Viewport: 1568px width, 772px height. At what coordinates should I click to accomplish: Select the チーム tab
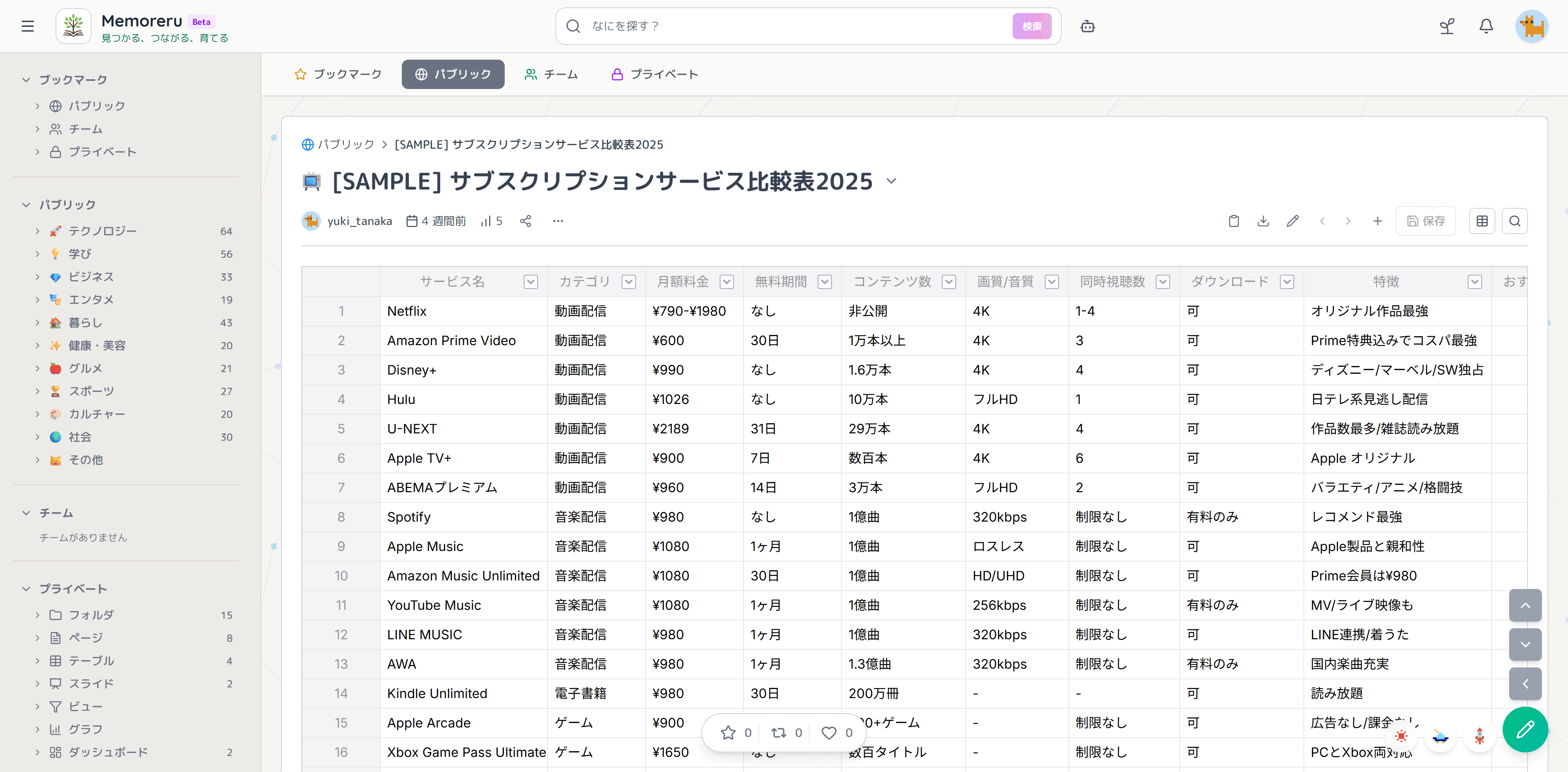click(551, 74)
